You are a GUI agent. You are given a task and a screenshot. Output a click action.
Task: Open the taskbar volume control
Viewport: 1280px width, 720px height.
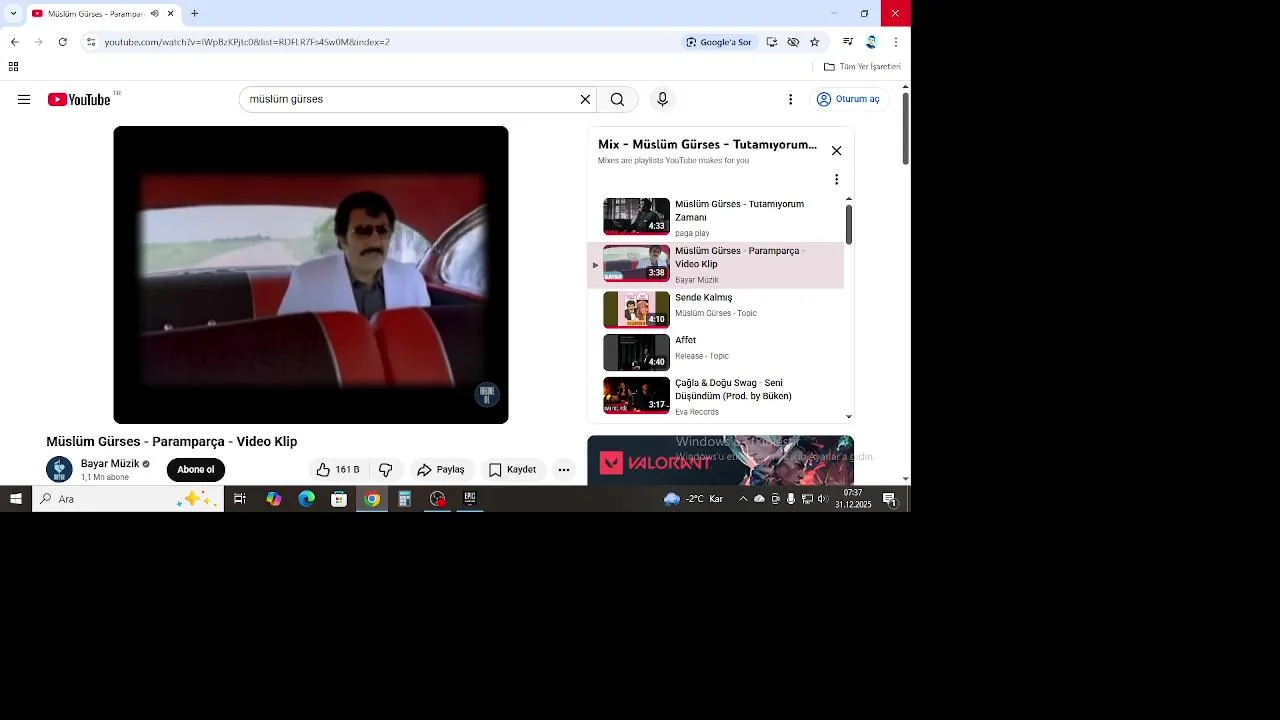823,499
